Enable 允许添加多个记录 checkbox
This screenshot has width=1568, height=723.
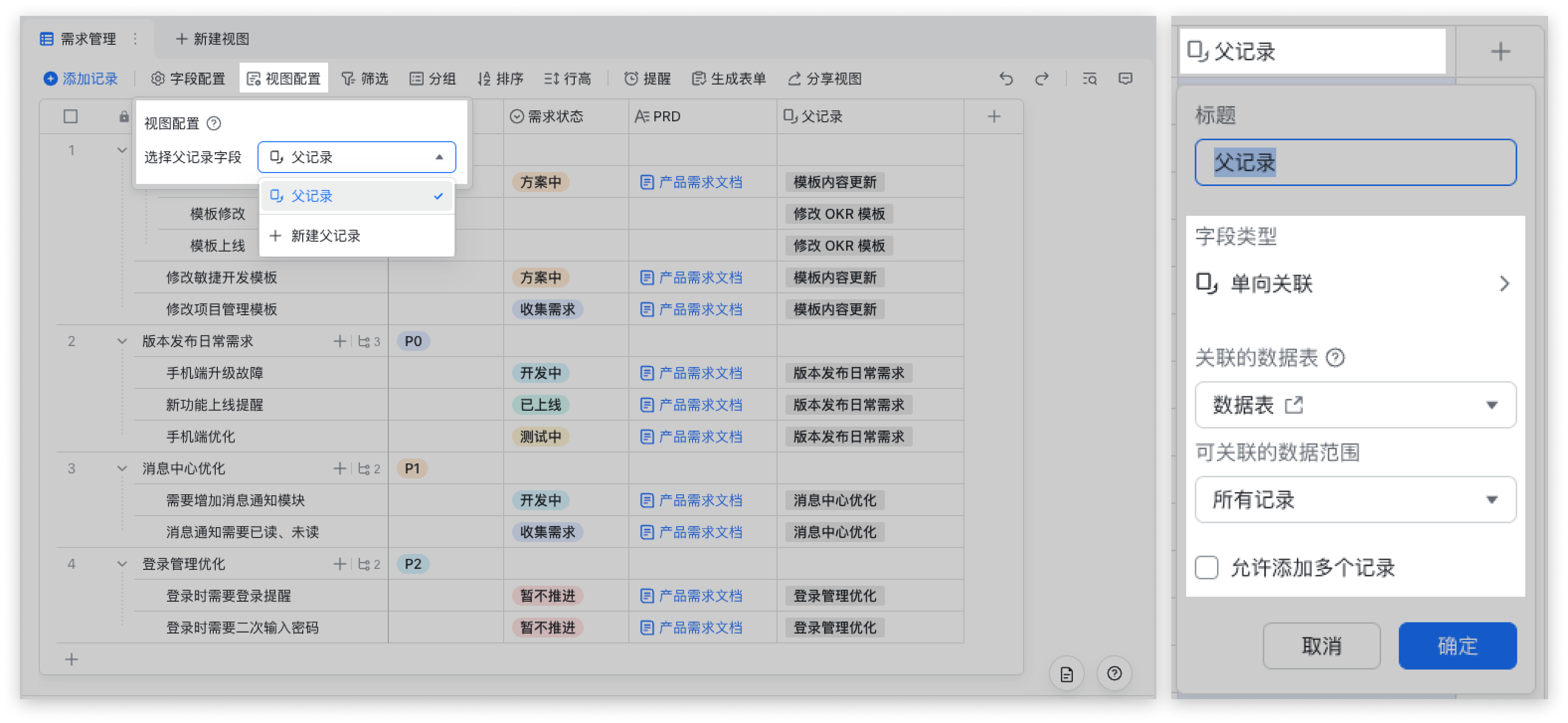coord(1206,567)
